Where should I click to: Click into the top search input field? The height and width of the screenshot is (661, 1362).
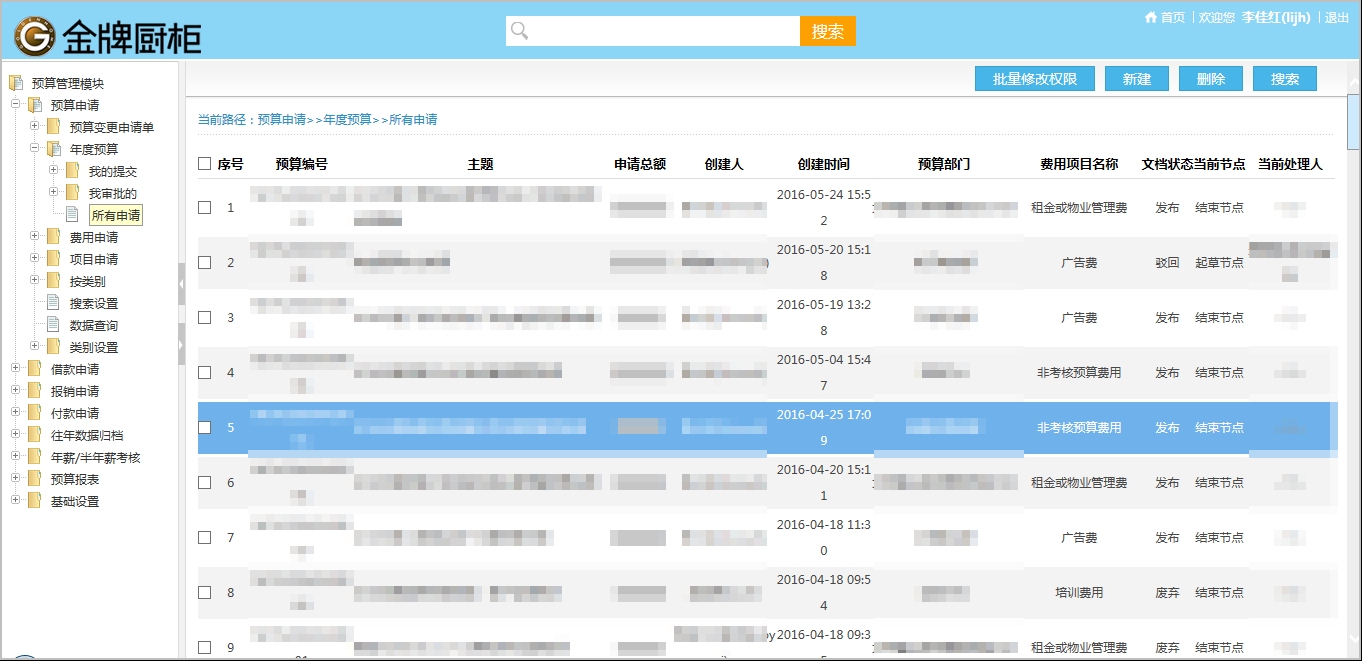[660, 31]
